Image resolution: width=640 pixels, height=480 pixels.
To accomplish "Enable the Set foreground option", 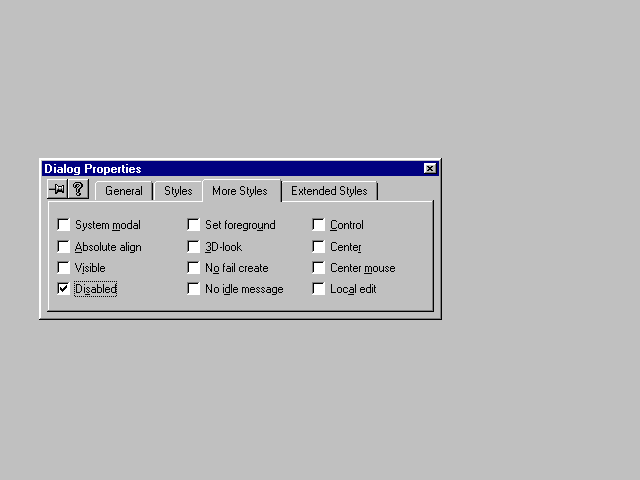I will [194, 225].
